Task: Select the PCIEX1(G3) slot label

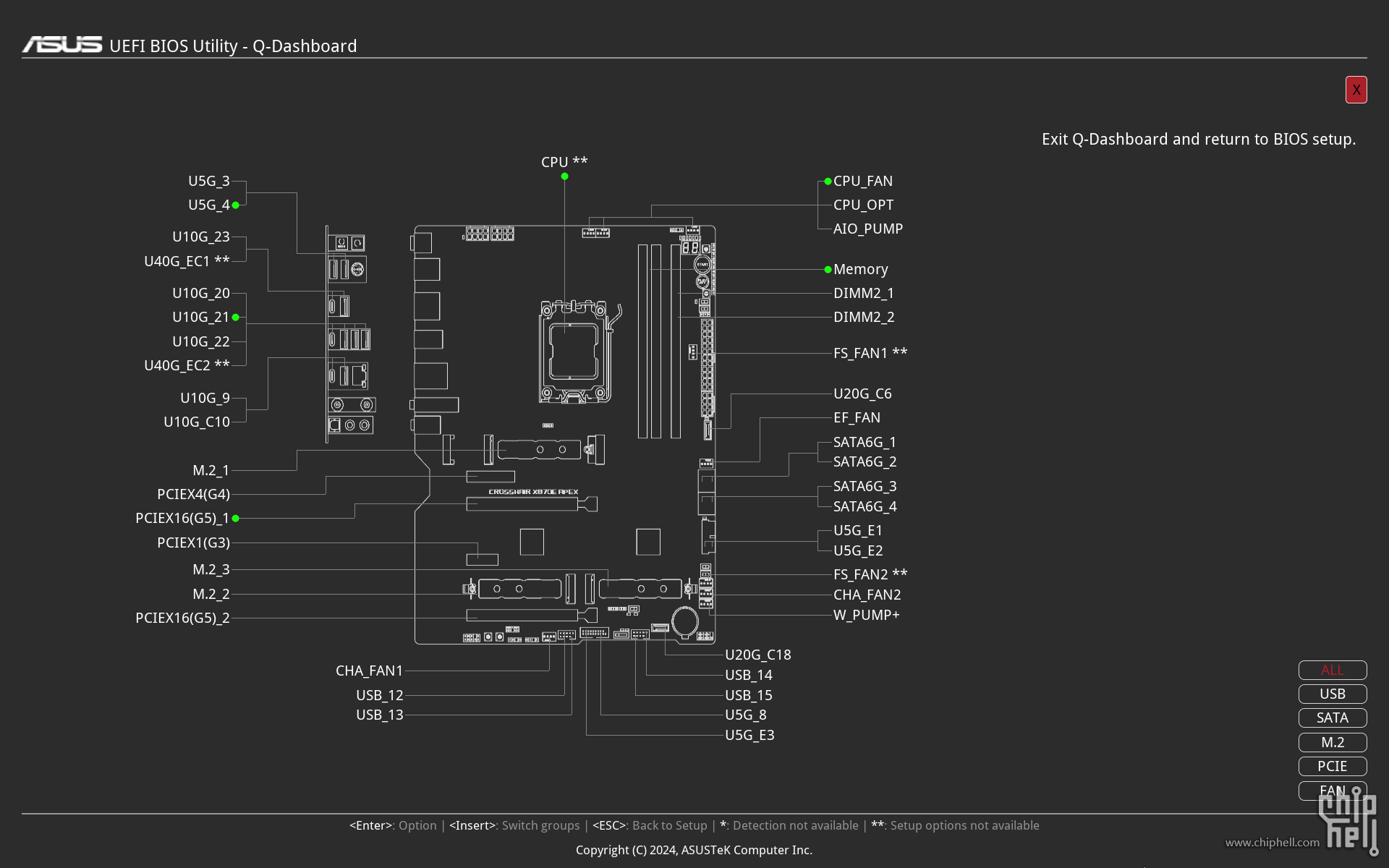Action: point(193,542)
